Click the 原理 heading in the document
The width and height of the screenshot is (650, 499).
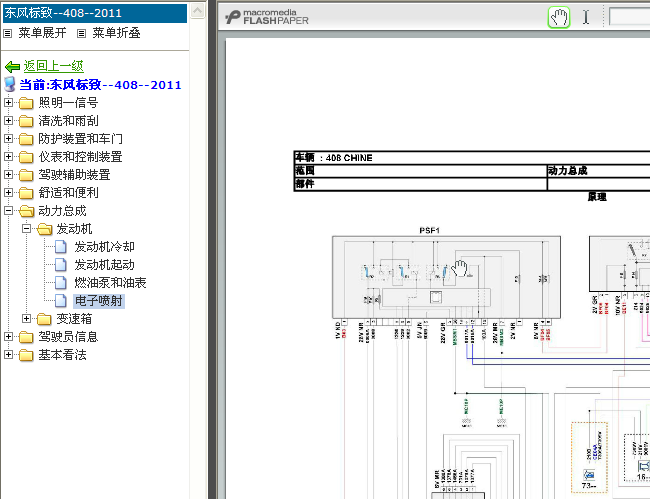click(597, 197)
